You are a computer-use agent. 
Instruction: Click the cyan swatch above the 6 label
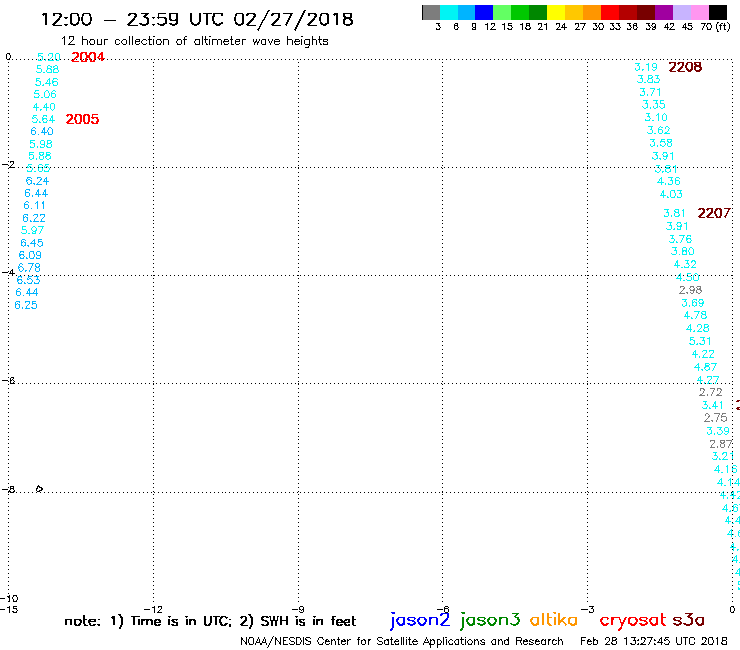[x=449, y=12]
